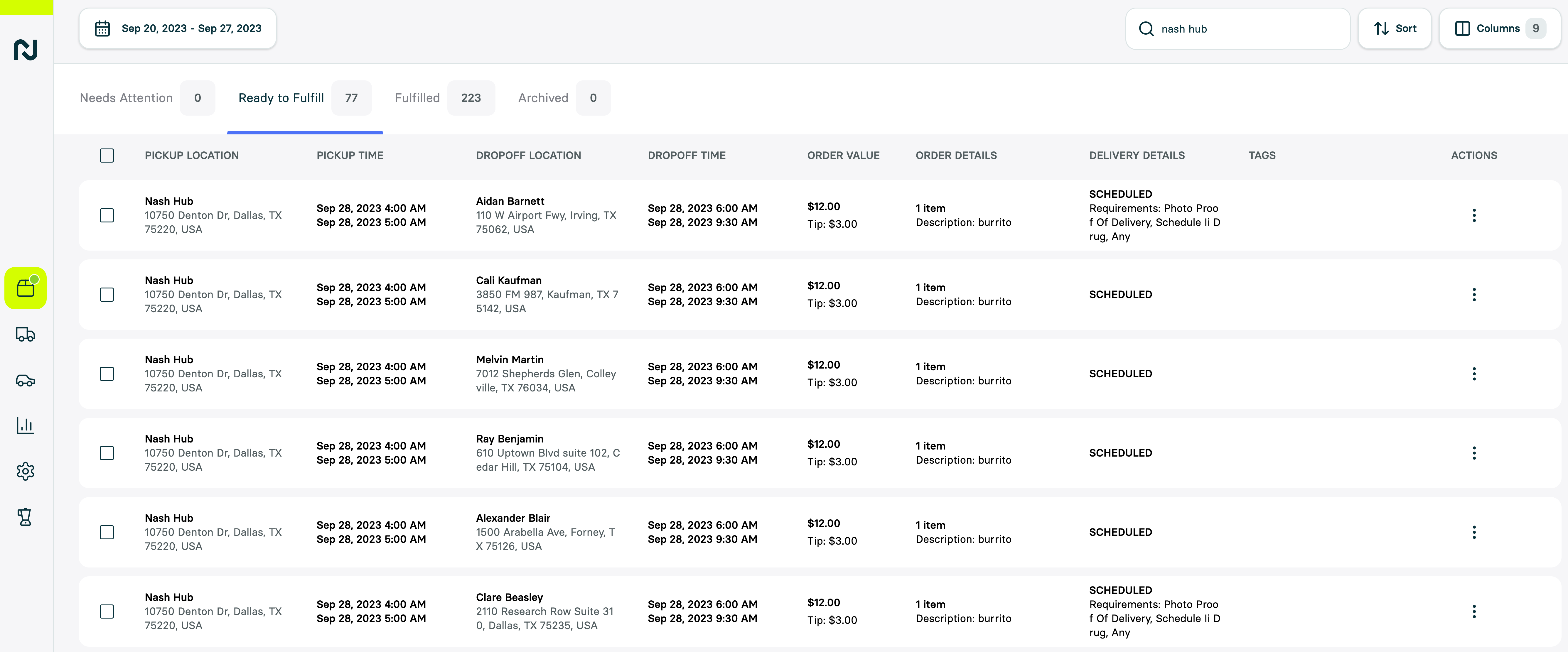Click the calendar icon in the date range

[102, 29]
